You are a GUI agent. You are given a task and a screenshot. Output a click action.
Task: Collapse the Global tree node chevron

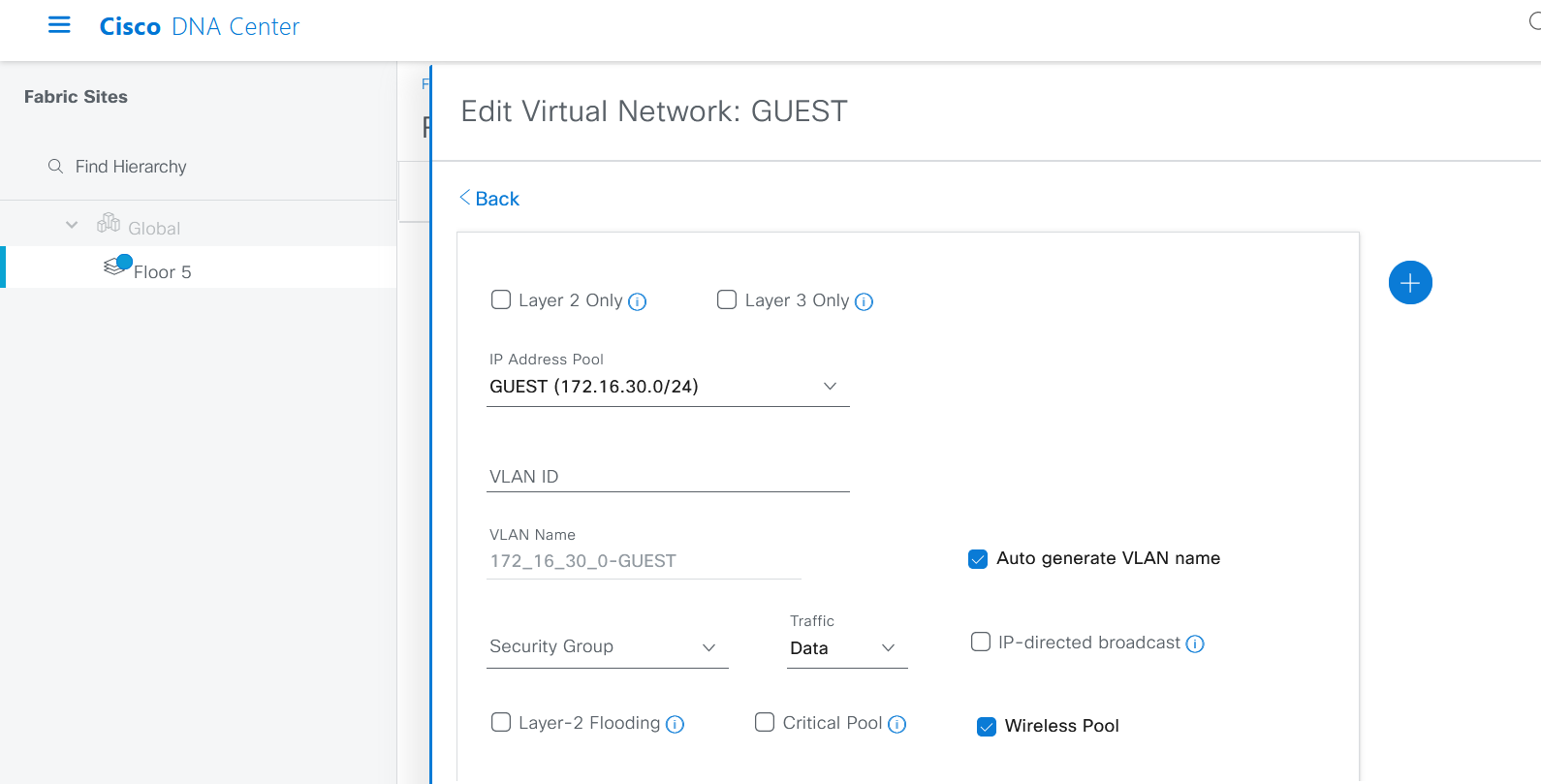pyautogui.click(x=72, y=225)
